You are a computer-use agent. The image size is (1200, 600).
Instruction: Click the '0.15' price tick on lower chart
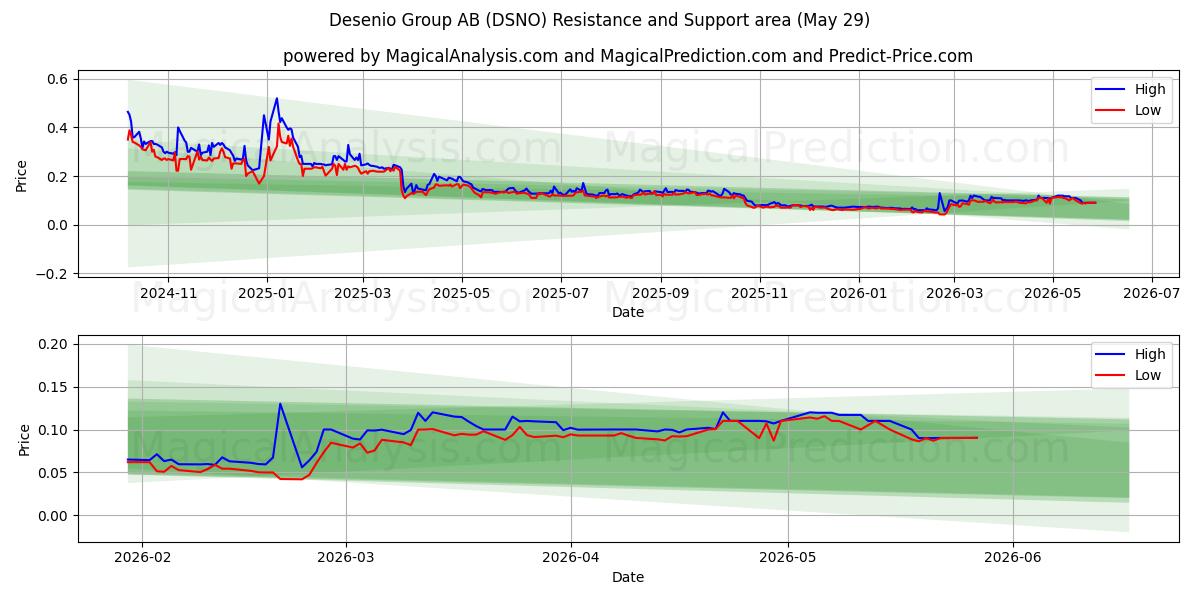pyautogui.click(x=53, y=387)
